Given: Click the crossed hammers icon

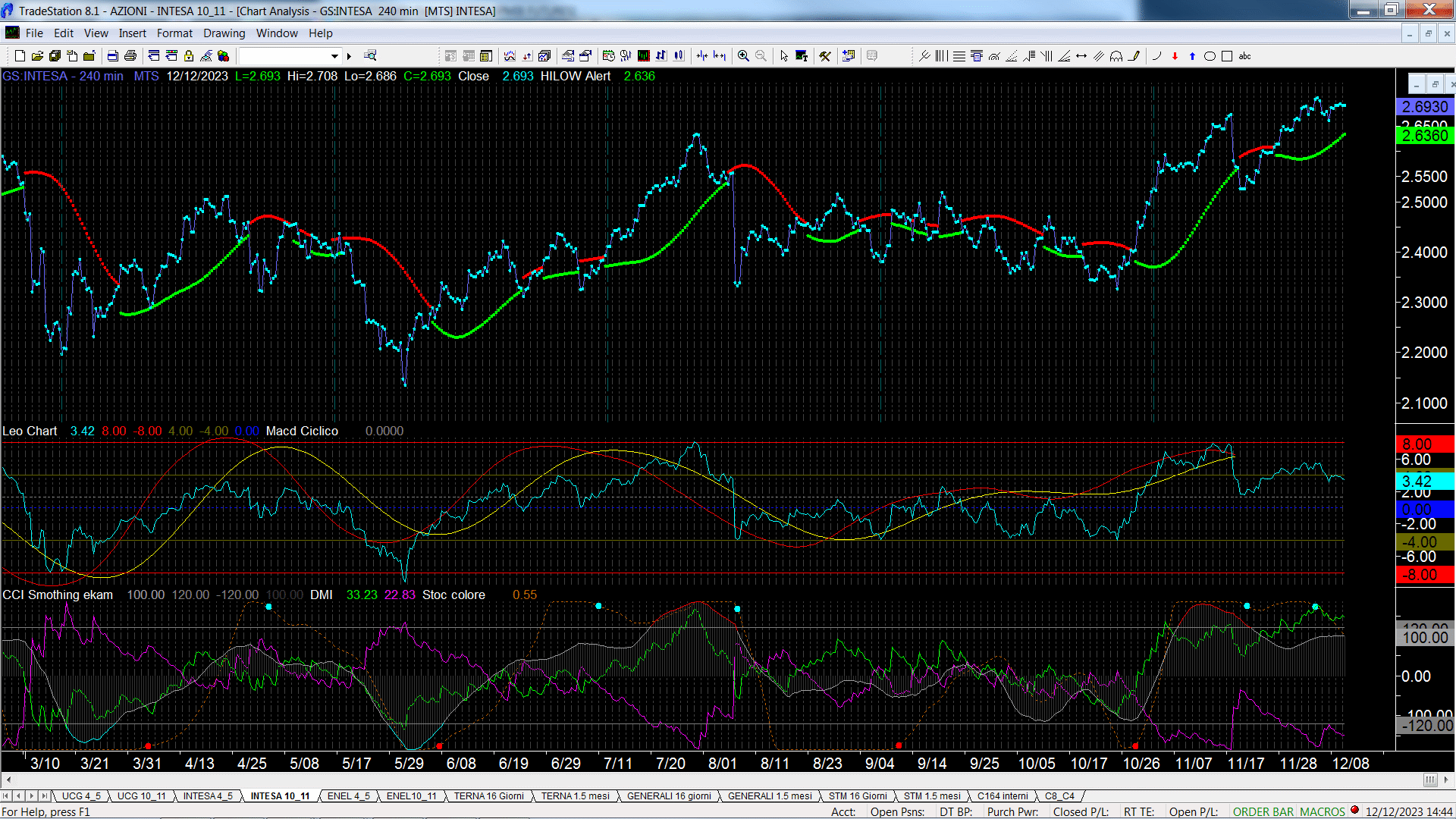Looking at the screenshot, I should pyautogui.click(x=825, y=56).
